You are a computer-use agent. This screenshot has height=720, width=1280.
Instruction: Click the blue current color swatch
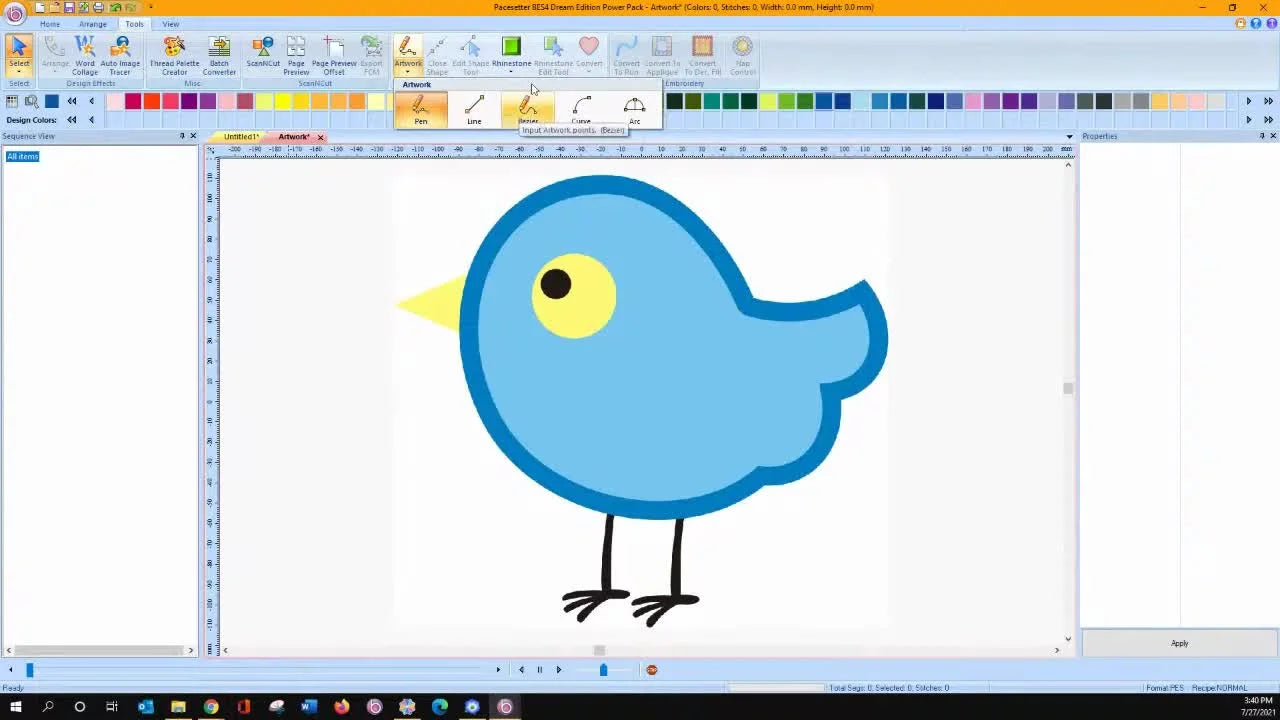[x=51, y=101]
